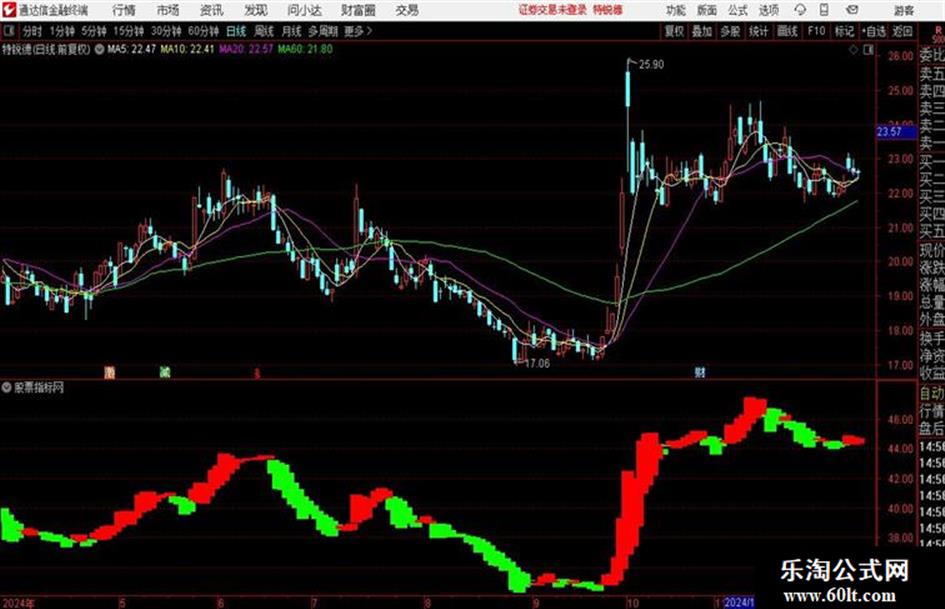945x609 pixels.
Task: Open the 公式 menu
Action: click(x=738, y=10)
